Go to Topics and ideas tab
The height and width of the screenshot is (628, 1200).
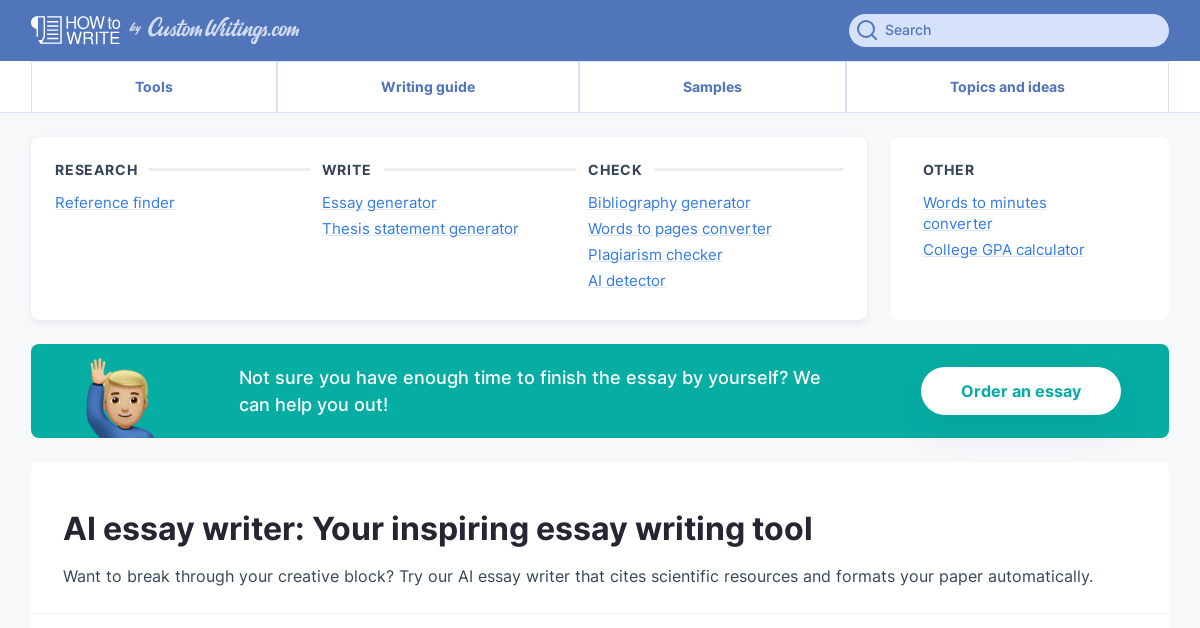[1007, 87]
